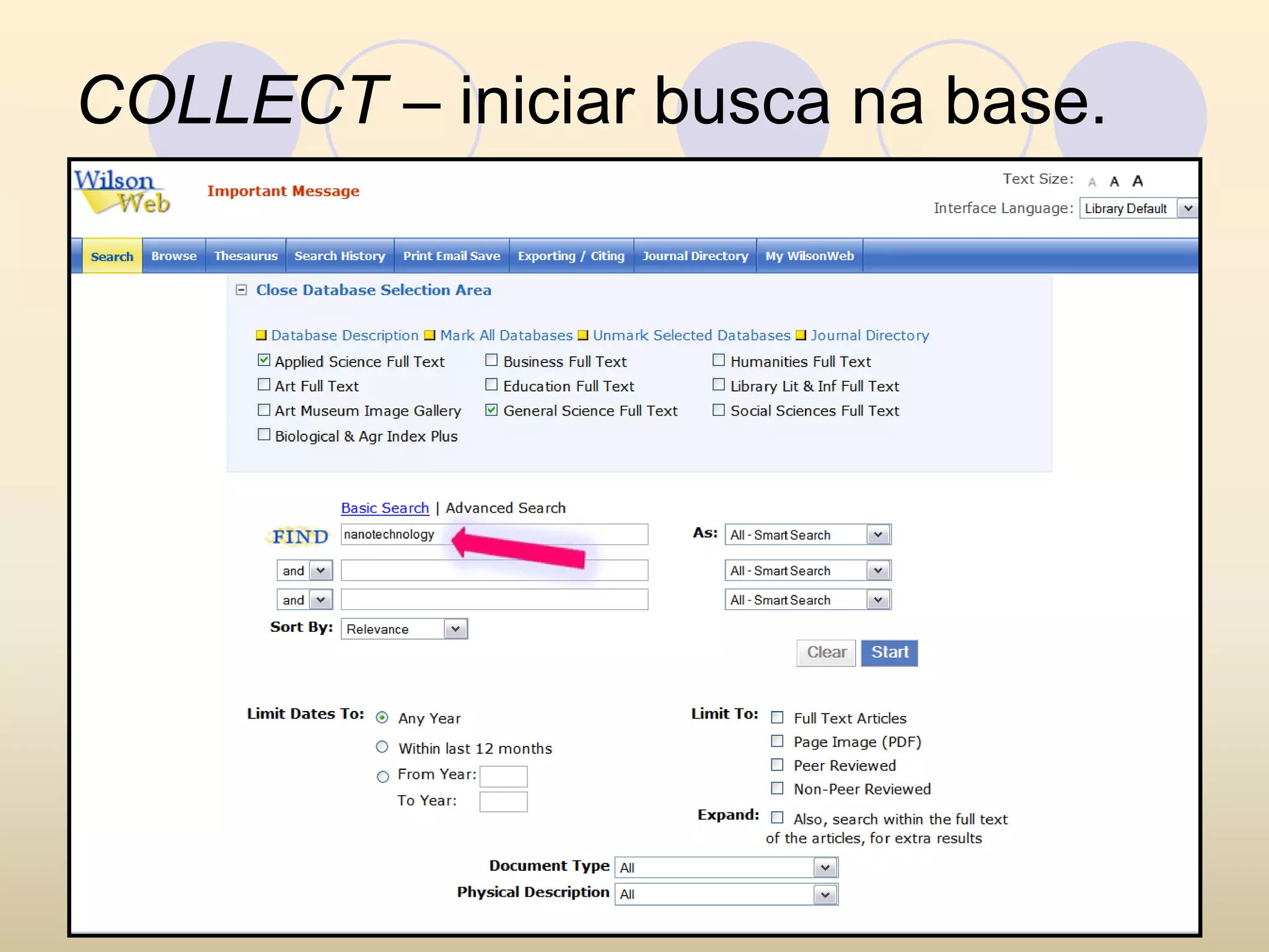This screenshot has height=952, width=1269.
Task: Check Art Museum Image Gallery
Action: point(264,409)
